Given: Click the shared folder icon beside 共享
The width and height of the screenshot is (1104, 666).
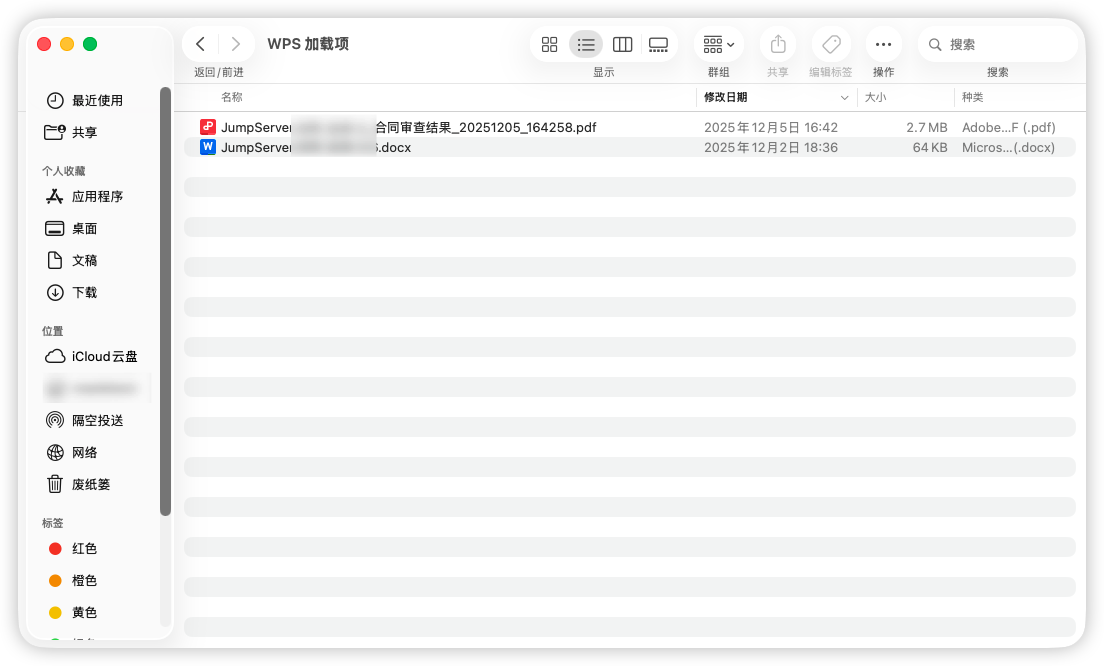Looking at the screenshot, I should (55, 132).
